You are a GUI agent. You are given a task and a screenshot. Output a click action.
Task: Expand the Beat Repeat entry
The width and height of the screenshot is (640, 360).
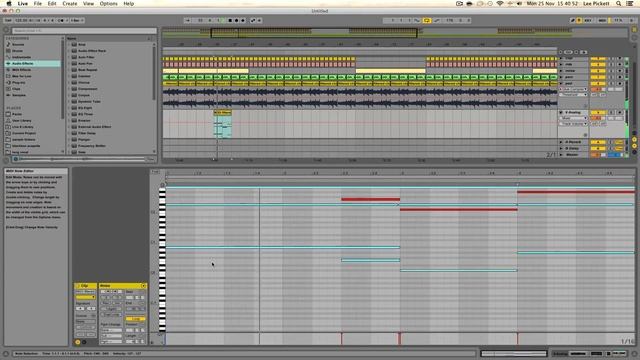pyautogui.click(x=69, y=70)
